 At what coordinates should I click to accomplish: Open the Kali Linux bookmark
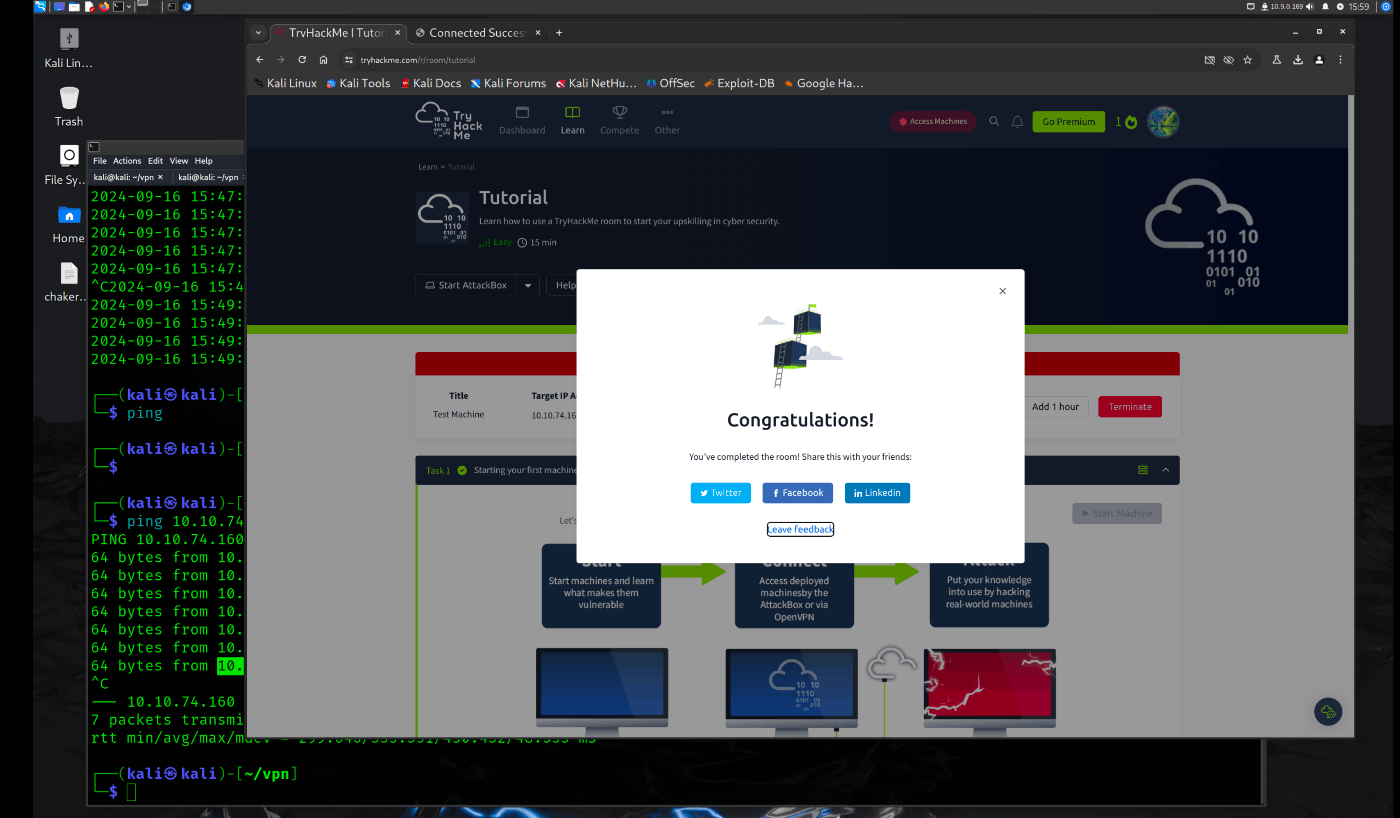point(285,83)
